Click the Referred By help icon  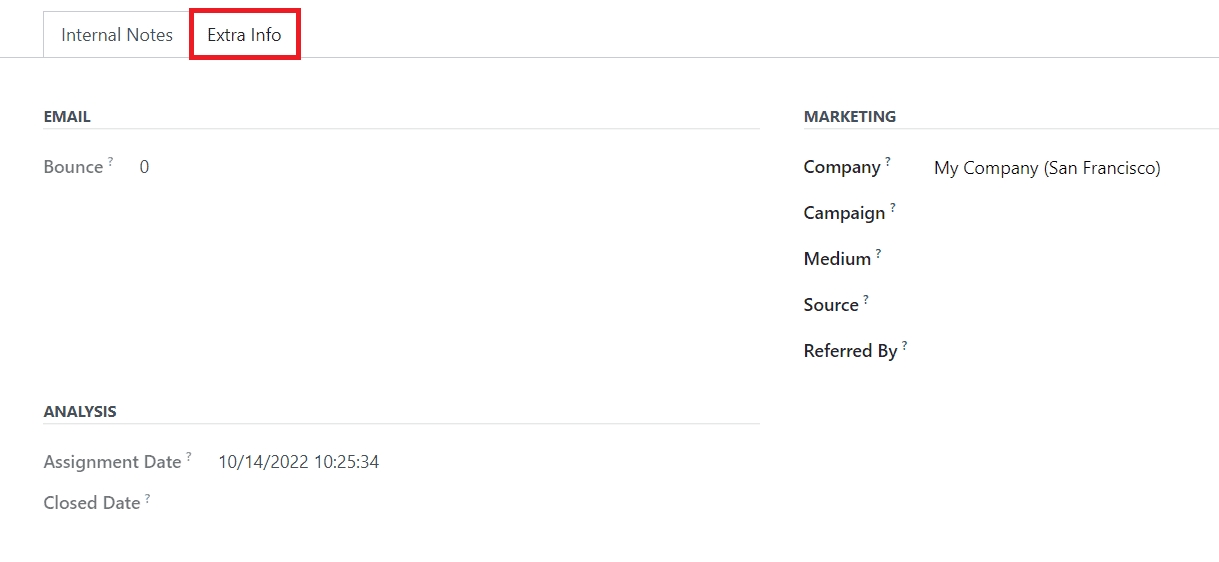pos(905,345)
